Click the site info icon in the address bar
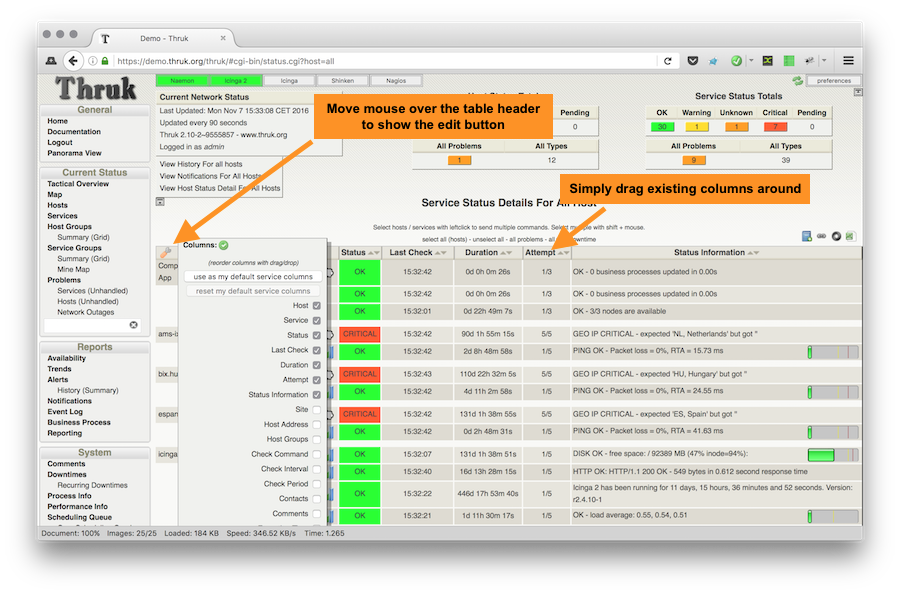This screenshot has width=900, height=594. tap(92, 61)
